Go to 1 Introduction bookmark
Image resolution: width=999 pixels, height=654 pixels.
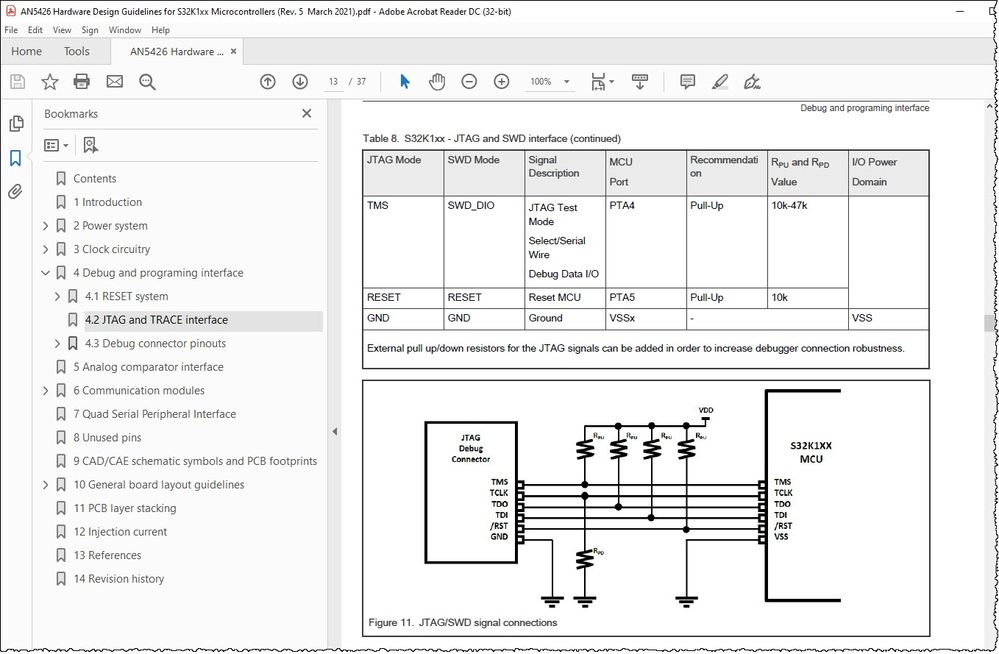107,202
